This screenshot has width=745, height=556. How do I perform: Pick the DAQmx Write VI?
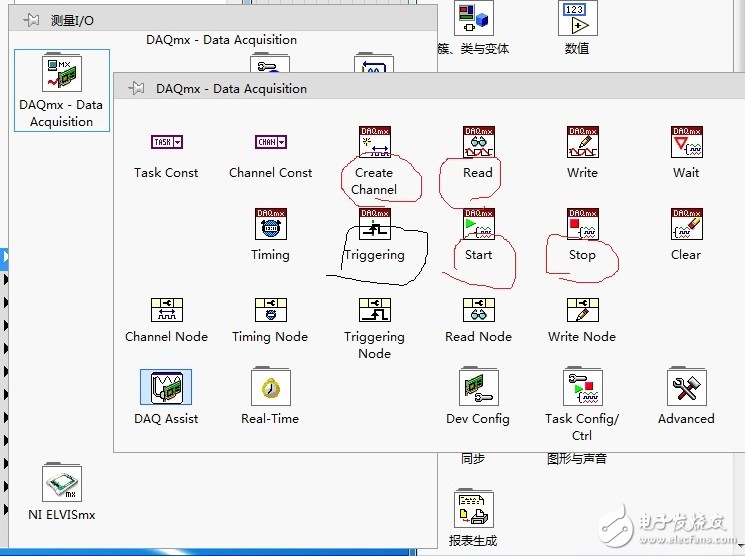tap(583, 142)
